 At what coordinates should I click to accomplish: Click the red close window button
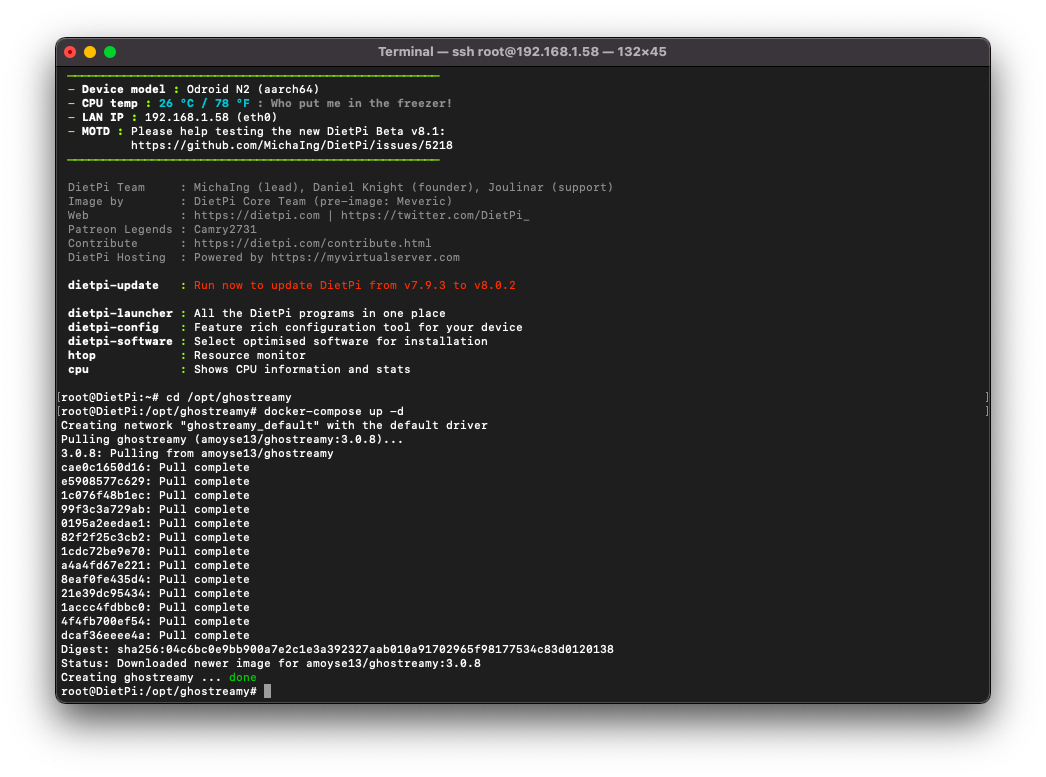click(70, 52)
